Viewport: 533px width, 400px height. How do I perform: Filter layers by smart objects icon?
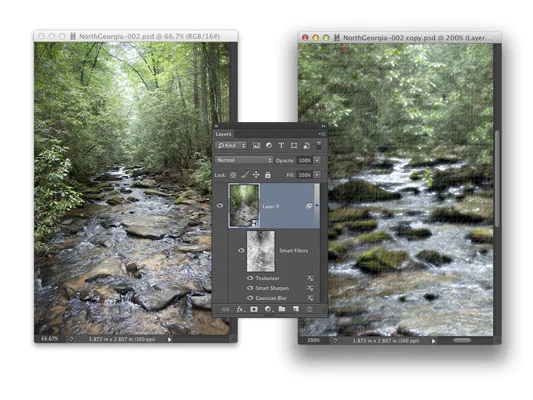306,145
